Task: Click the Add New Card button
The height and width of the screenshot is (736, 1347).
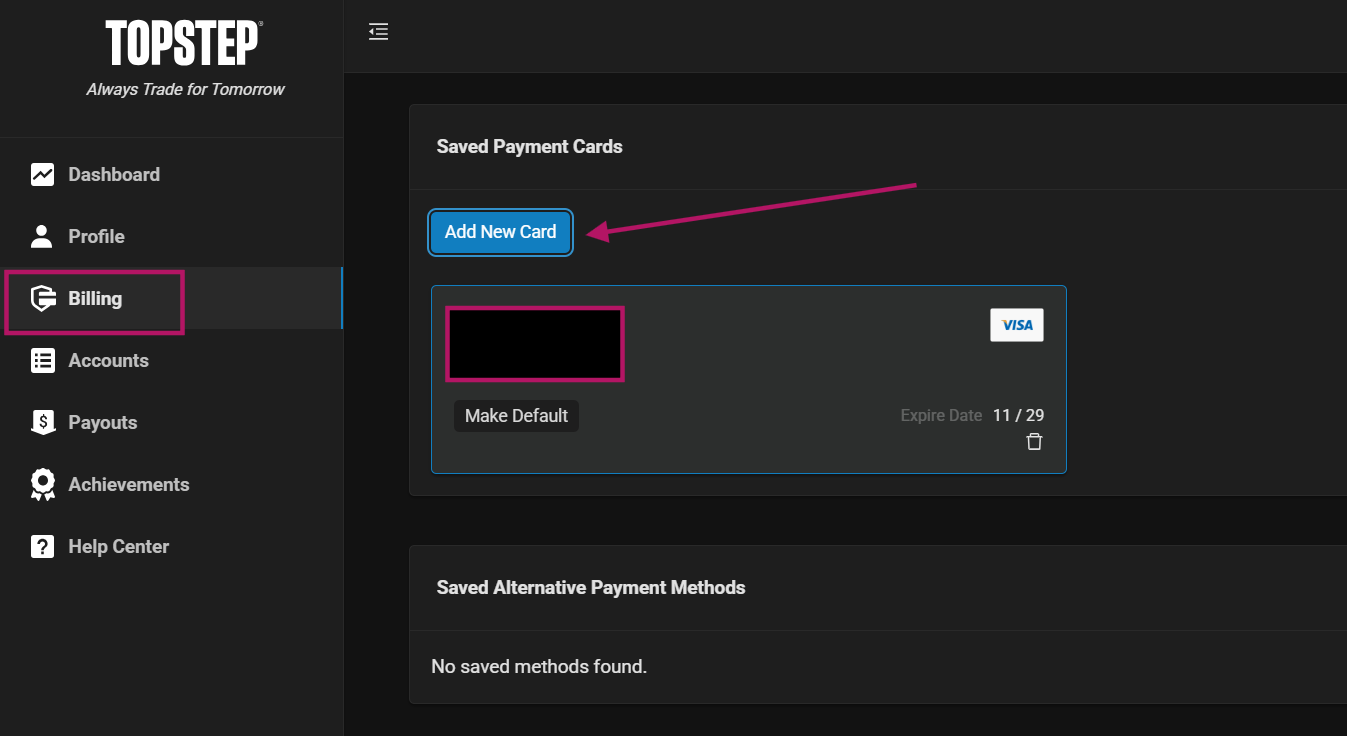Action: tap(500, 232)
